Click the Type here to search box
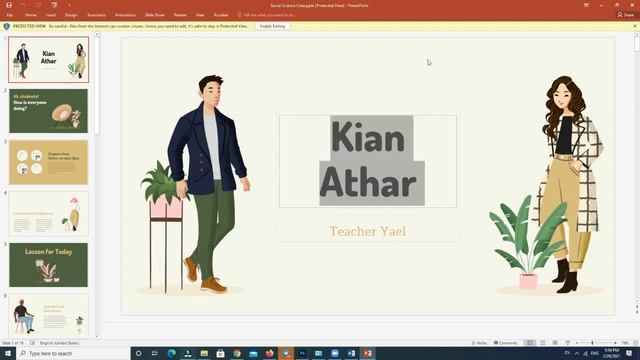640x360 pixels. coord(73,353)
